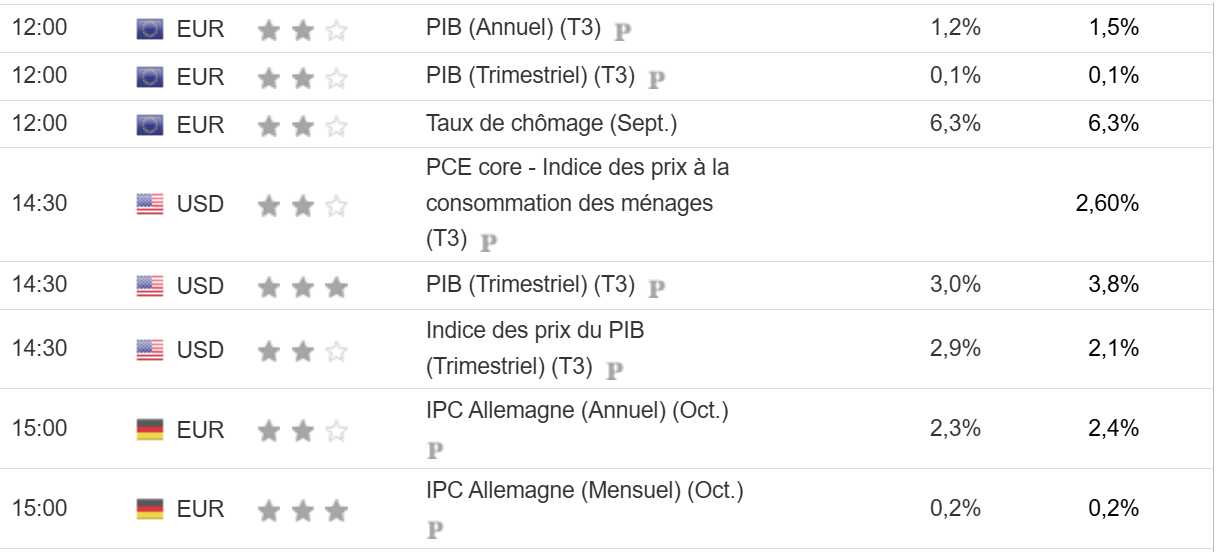1216x552 pixels.
Task: Click the USD currency label for Indice des prix du PIB
Action: (x=200, y=350)
